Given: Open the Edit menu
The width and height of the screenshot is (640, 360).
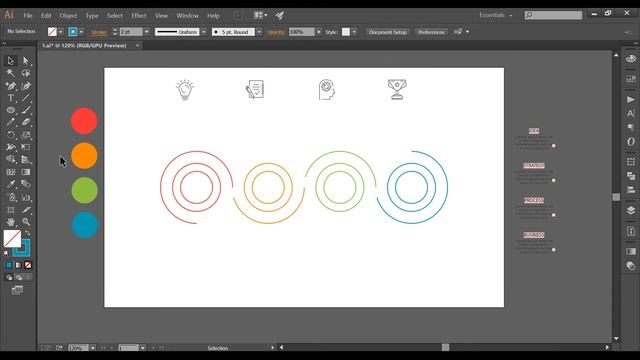Looking at the screenshot, I should click(x=46, y=16).
